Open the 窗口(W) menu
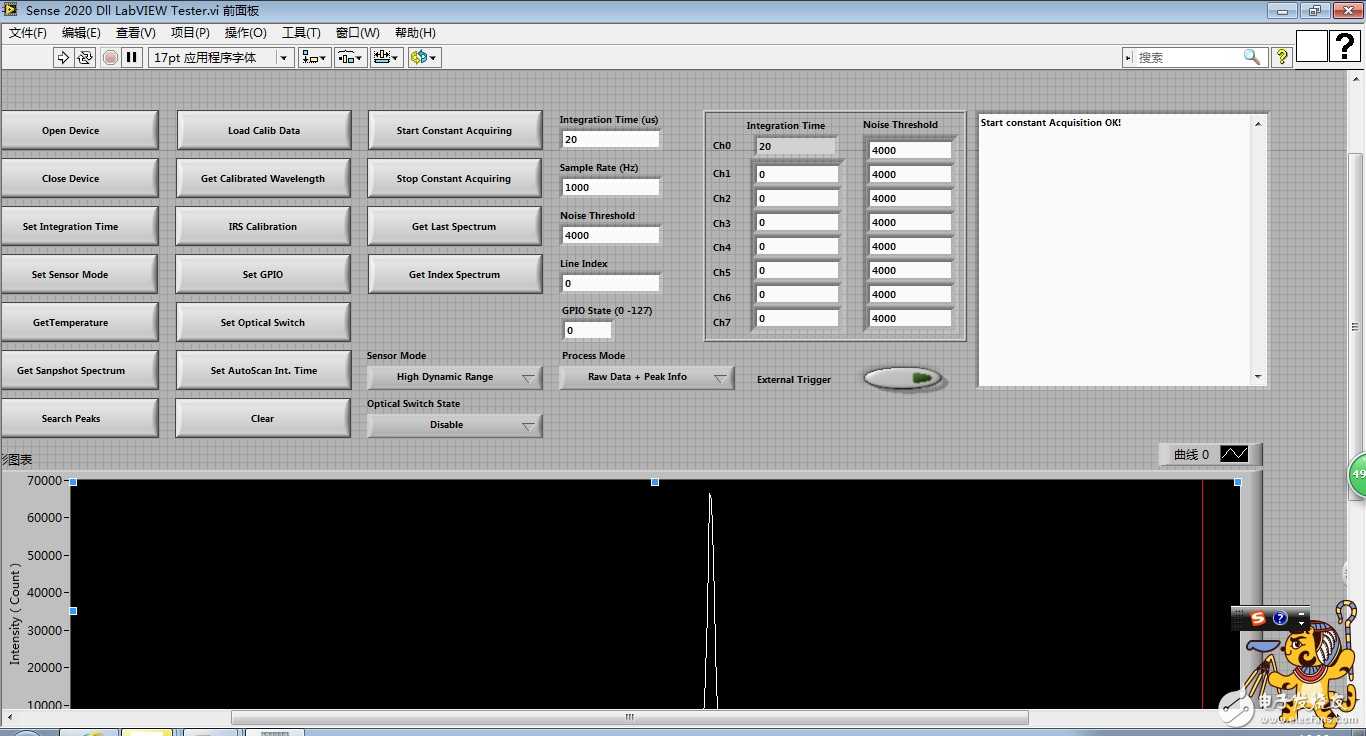The height and width of the screenshot is (736, 1366). tap(358, 33)
